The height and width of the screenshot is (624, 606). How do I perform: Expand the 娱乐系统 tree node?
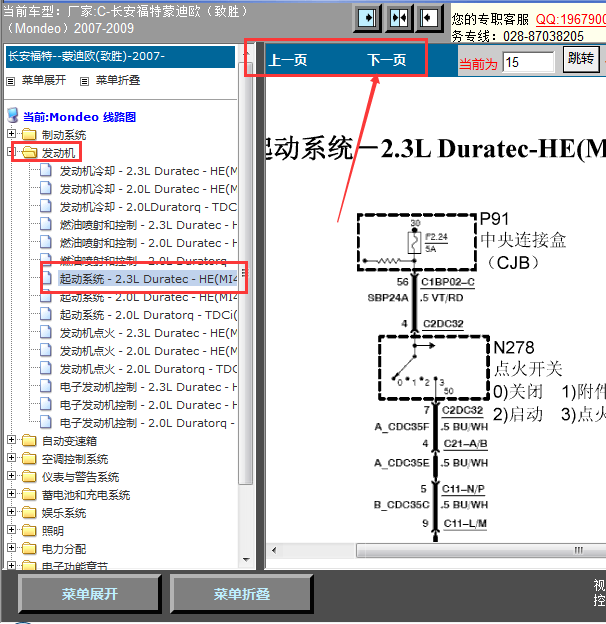click(12, 512)
